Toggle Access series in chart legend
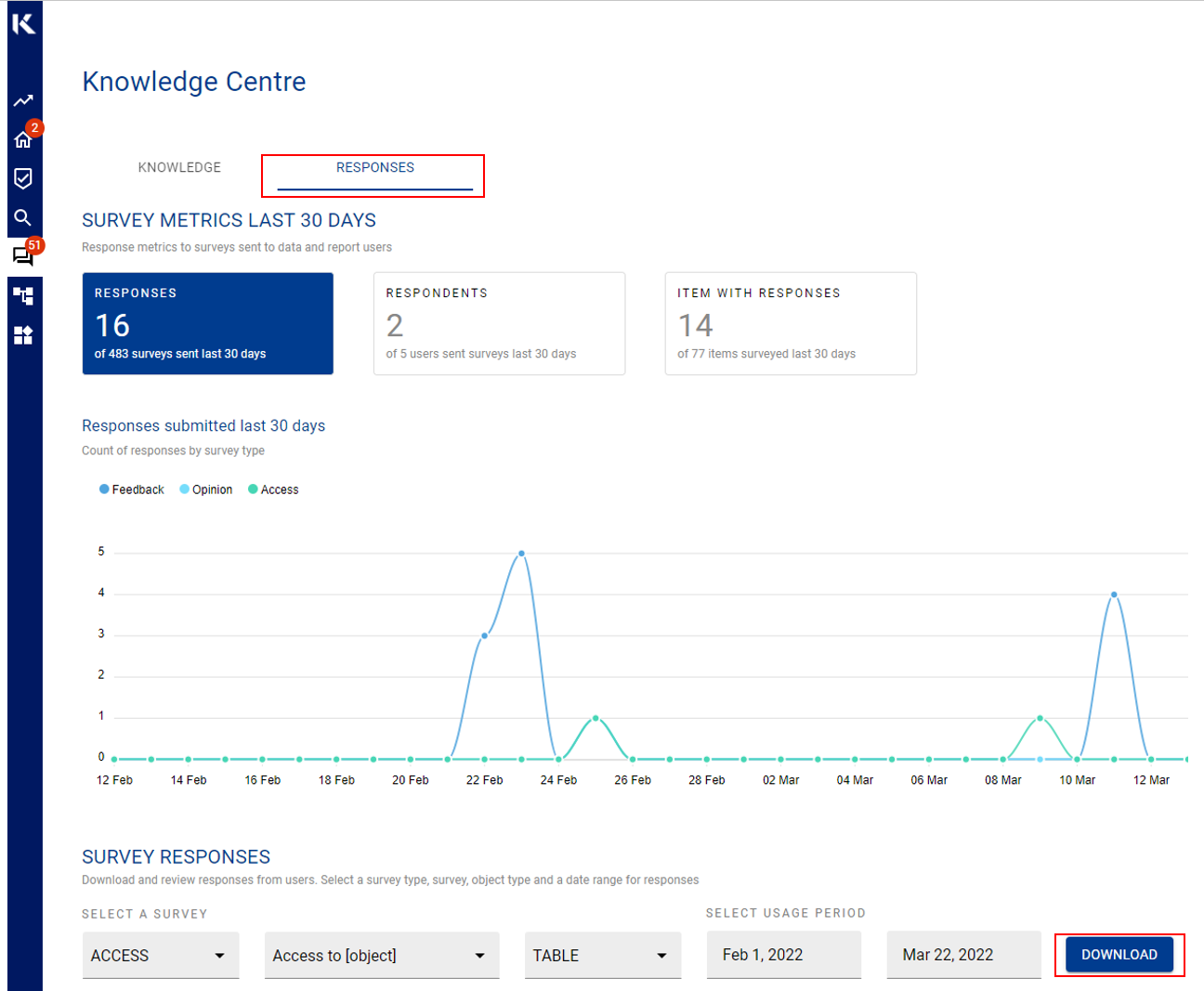The image size is (1204, 991). [273, 489]
